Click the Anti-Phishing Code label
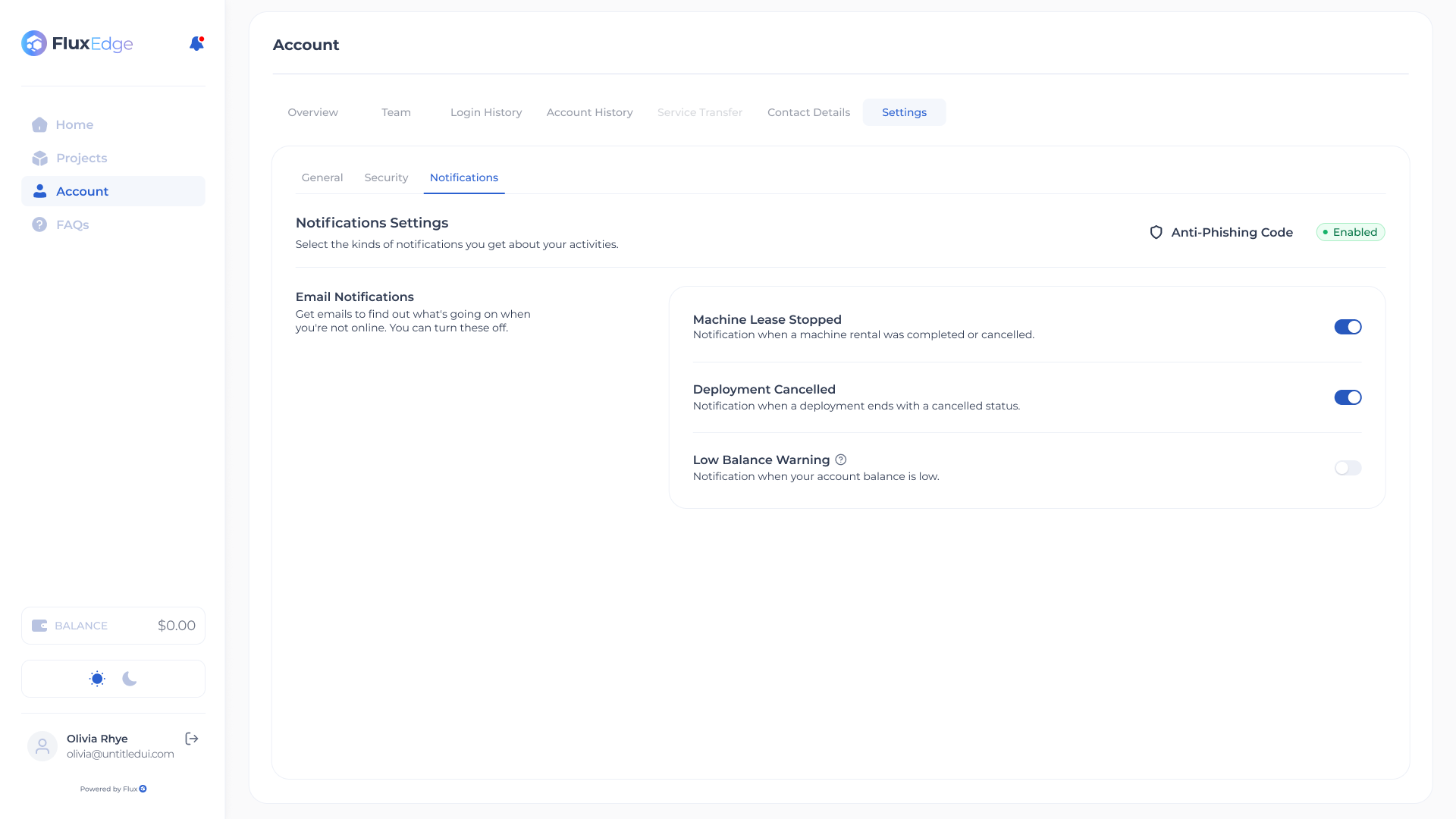Image resolution: width=1456 pixels, height=819 pixels. (1232, 232)
